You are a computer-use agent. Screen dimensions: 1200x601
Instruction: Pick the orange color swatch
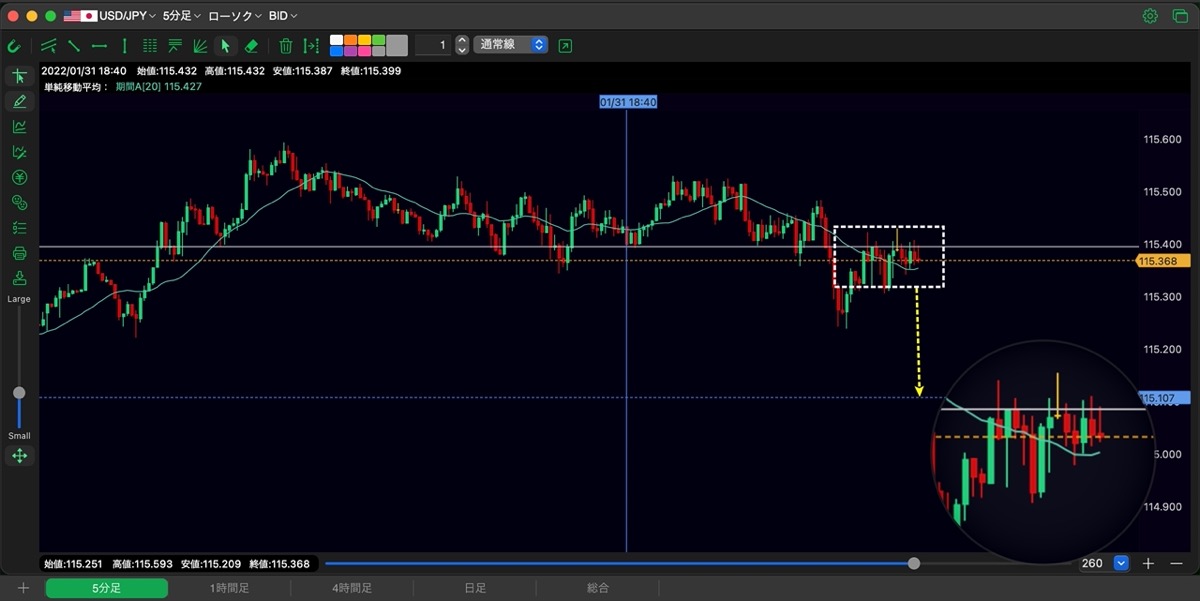351,41
